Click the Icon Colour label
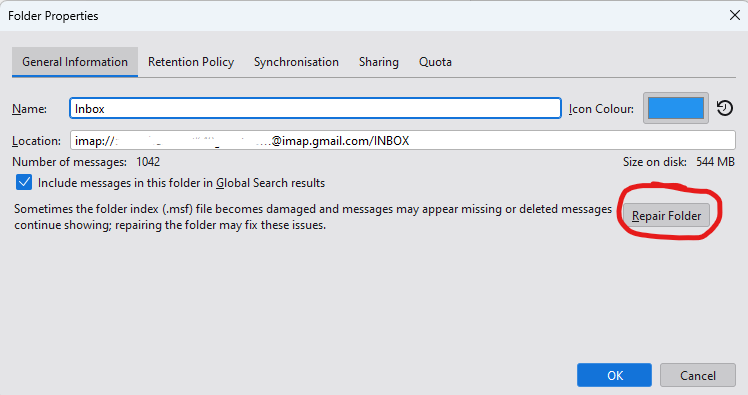 coord(601,109)
